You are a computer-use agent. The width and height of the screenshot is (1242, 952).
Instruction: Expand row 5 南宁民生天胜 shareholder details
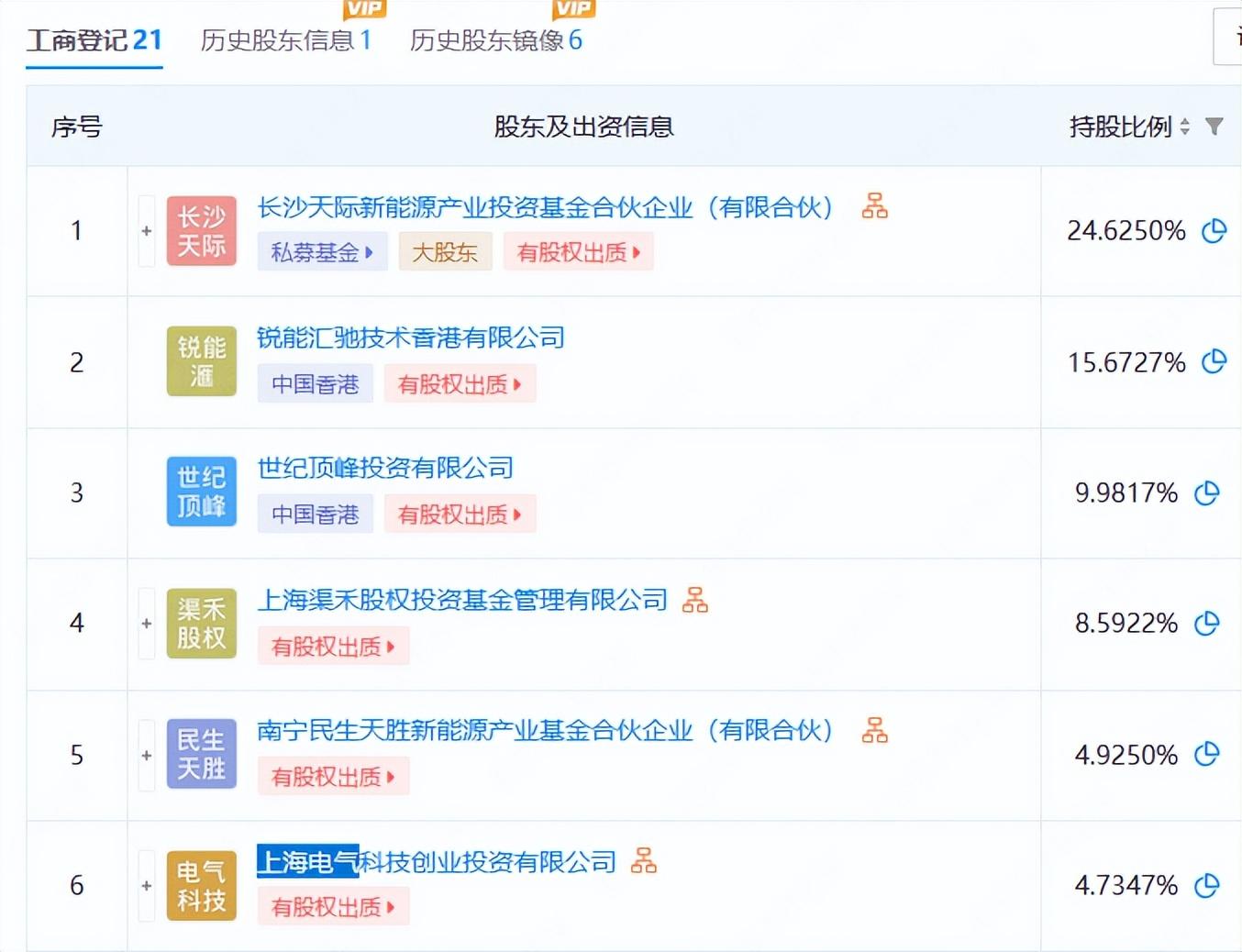[147, 755]
